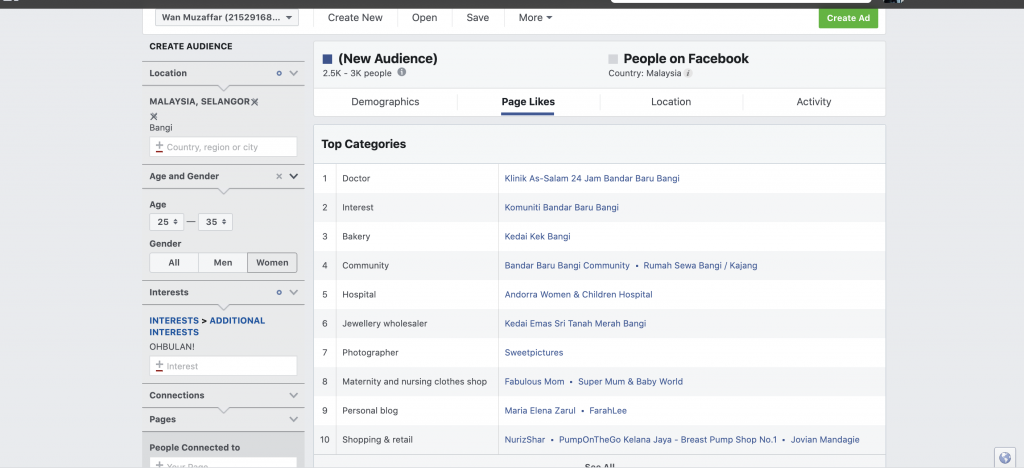Viewport: 1024px width, 468px height.
Task: Collapse the Location section chevron
Action: [294, 74]
